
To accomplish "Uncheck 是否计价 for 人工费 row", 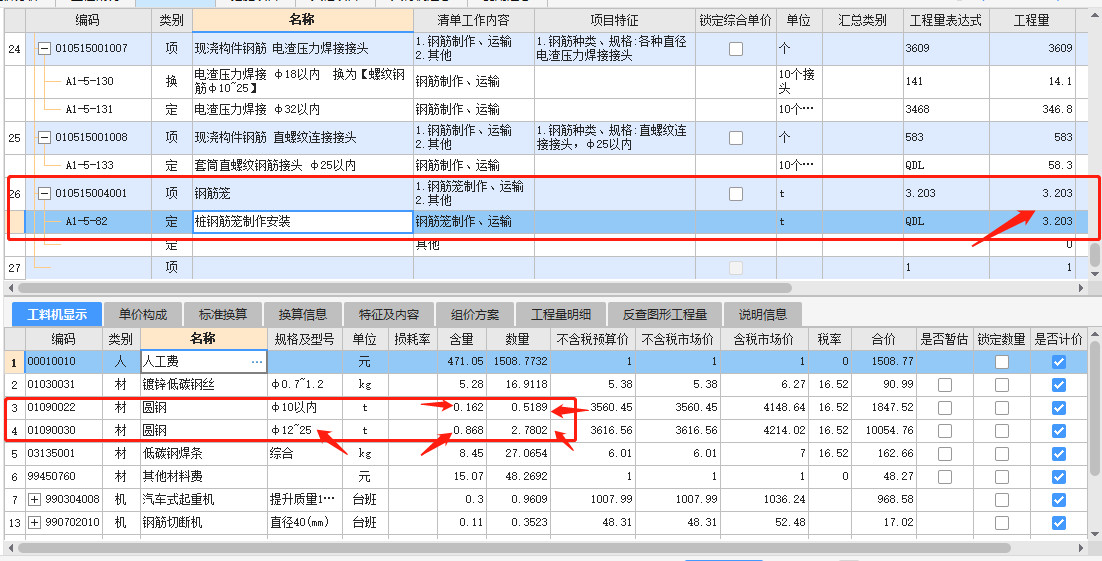I will [1059, 361].
